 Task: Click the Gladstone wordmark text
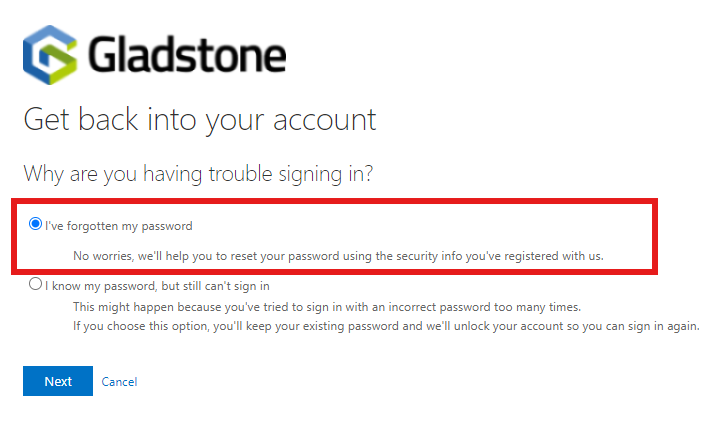click(x=187, y=55)
